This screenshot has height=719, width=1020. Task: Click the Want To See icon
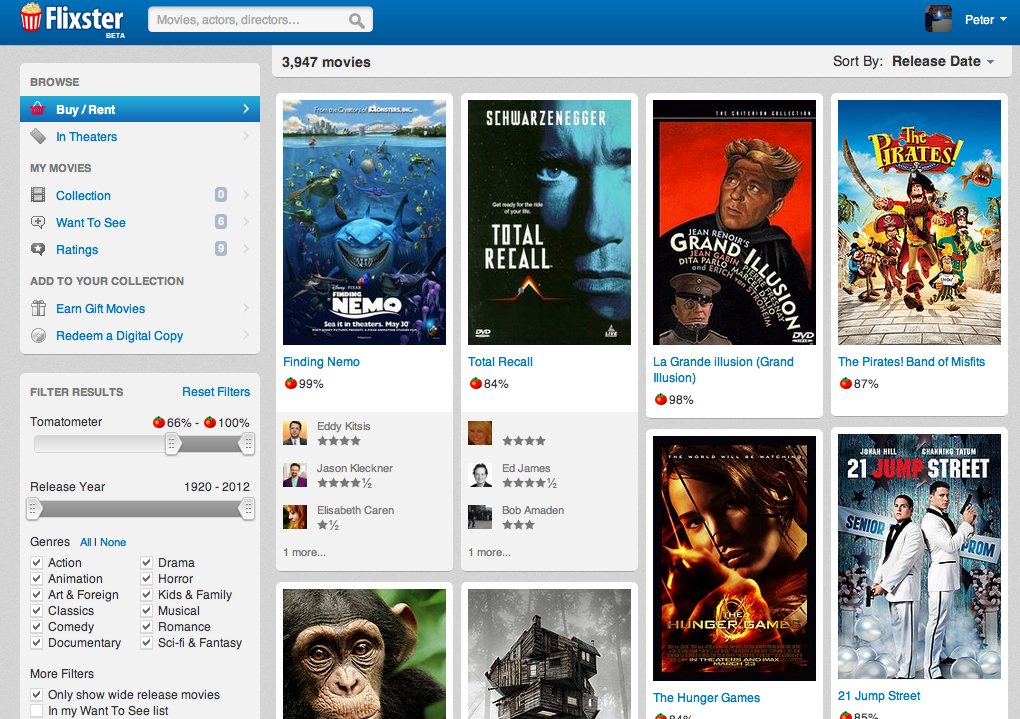(38, 222)
